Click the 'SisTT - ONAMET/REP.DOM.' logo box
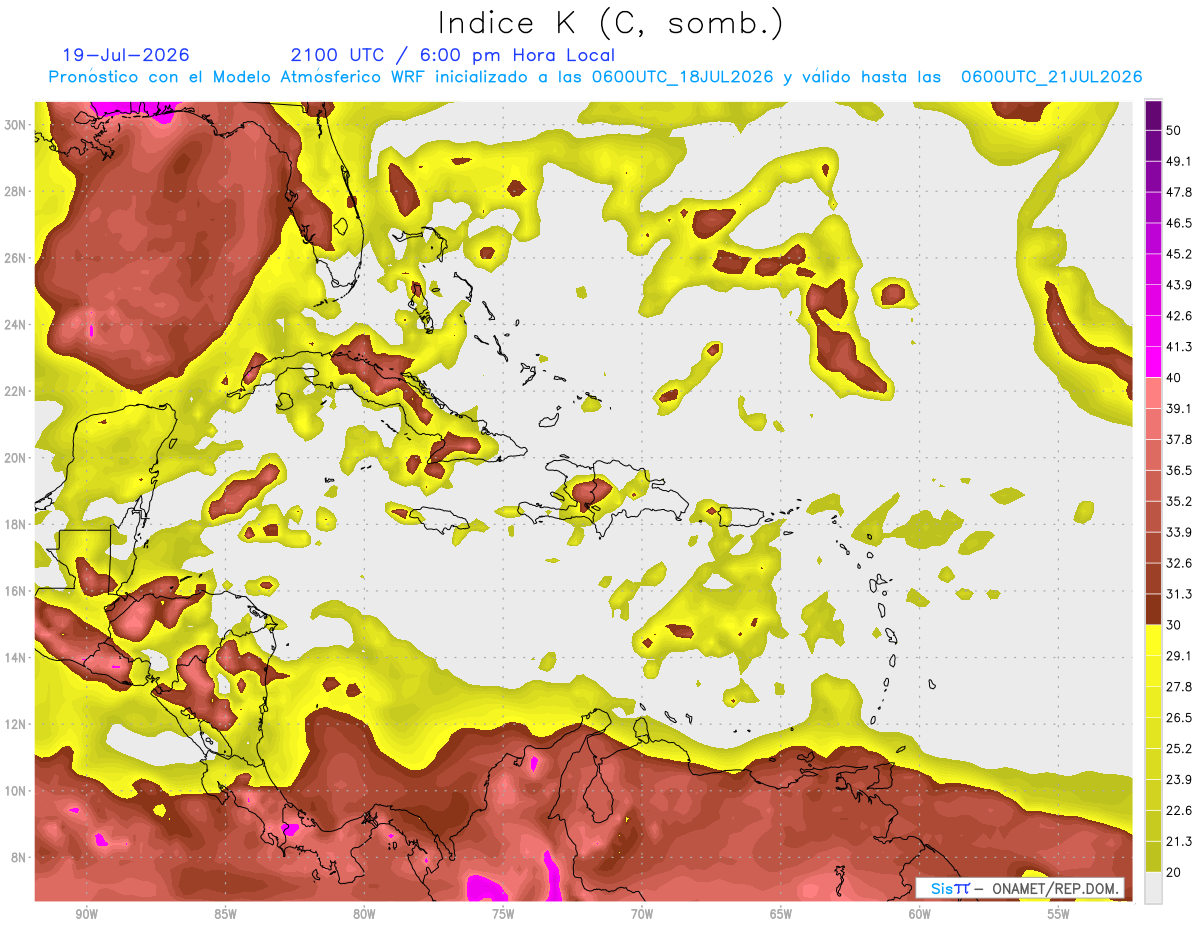The image size is (1200, 927). coord(1021,888)
